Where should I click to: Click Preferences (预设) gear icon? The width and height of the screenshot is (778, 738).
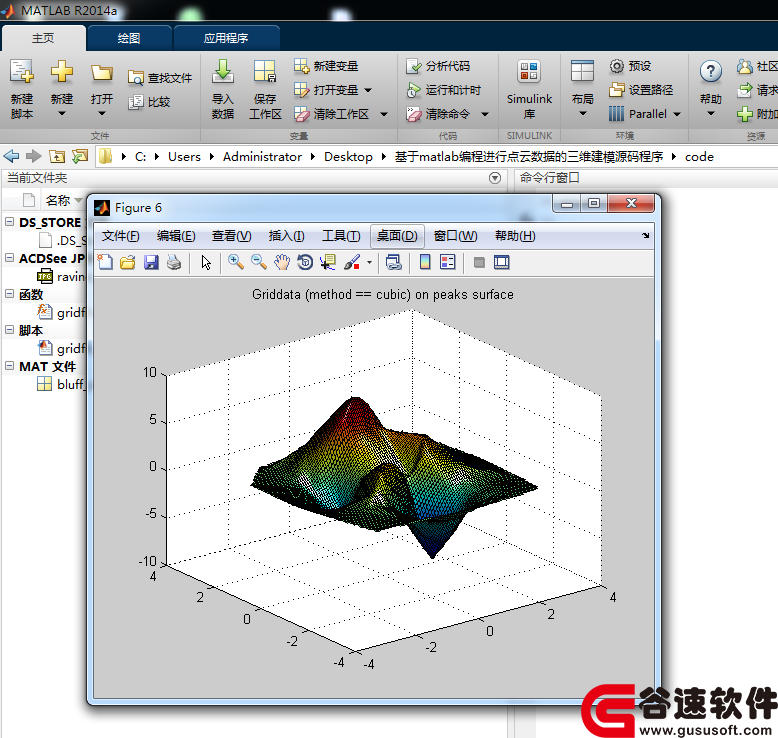(x=617, y=66)
